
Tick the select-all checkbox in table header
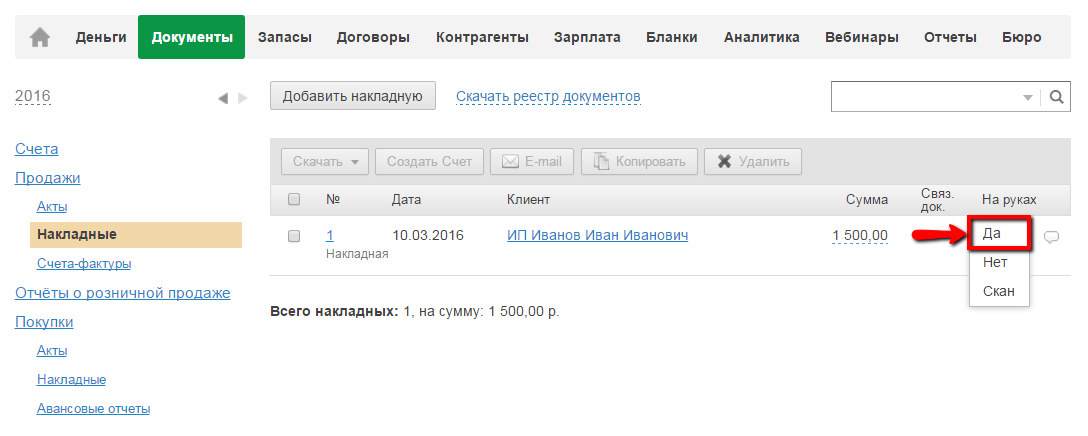(x=294, y=199)
